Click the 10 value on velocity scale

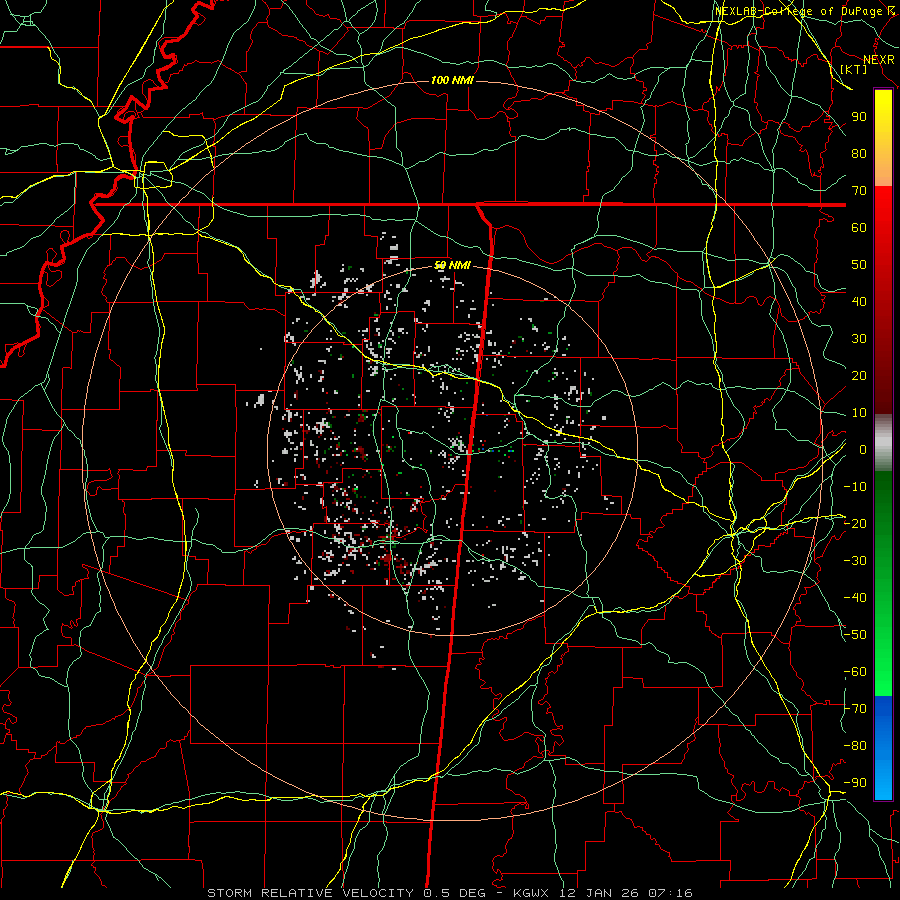[x=859, y=413]
